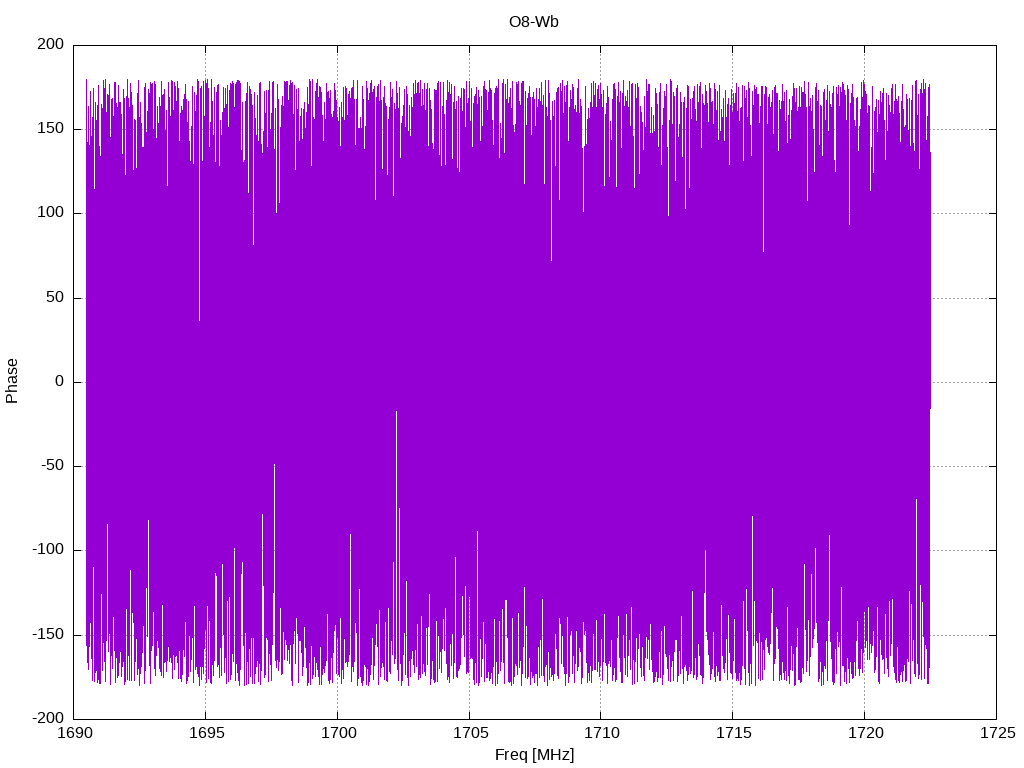Click the Phase y-axis label
The image size is (1024, 768).
tap(12, 381)
